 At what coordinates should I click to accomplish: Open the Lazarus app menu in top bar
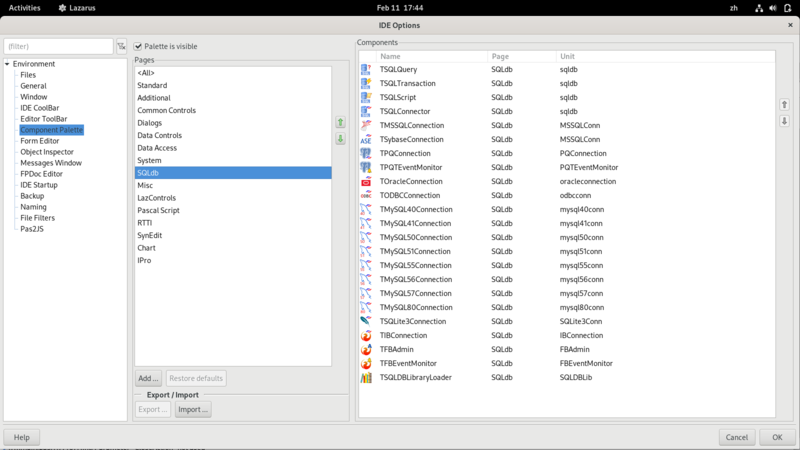click(77, 8)
